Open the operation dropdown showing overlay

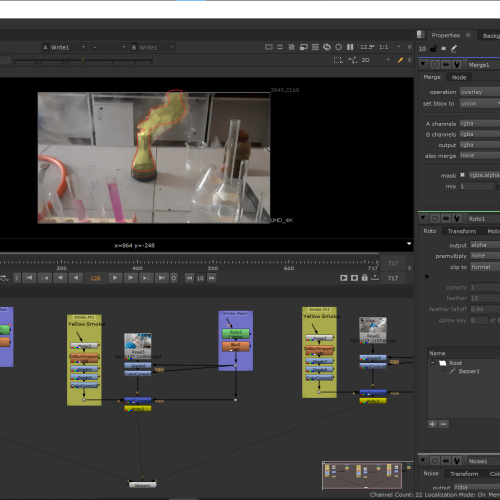(x=480, y=92)
